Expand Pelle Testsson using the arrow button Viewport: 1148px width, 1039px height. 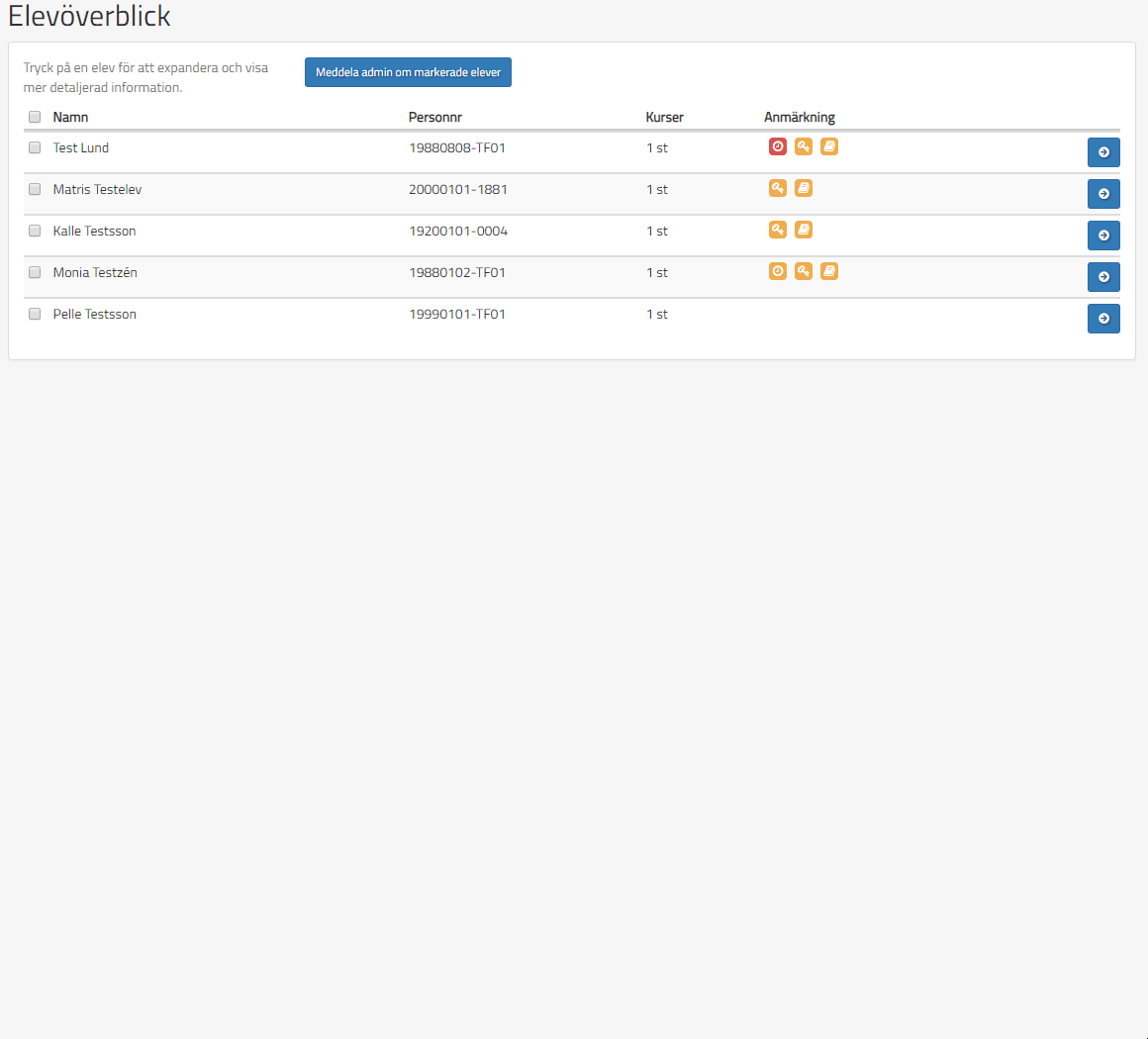coord(1103,319)
